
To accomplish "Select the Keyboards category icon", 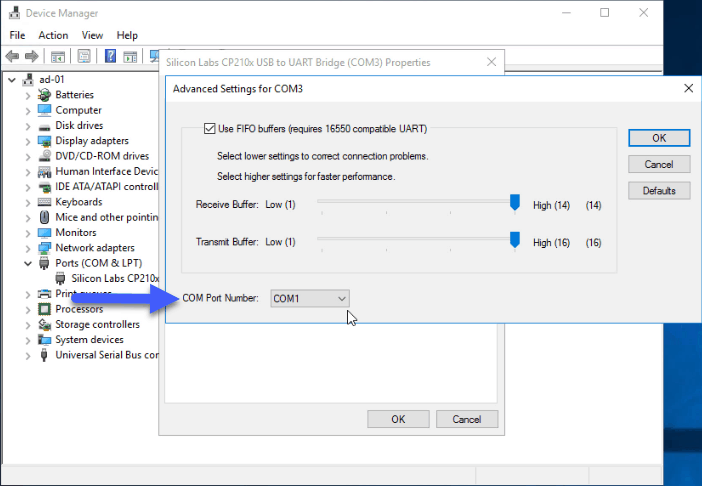I will (44, 202).
